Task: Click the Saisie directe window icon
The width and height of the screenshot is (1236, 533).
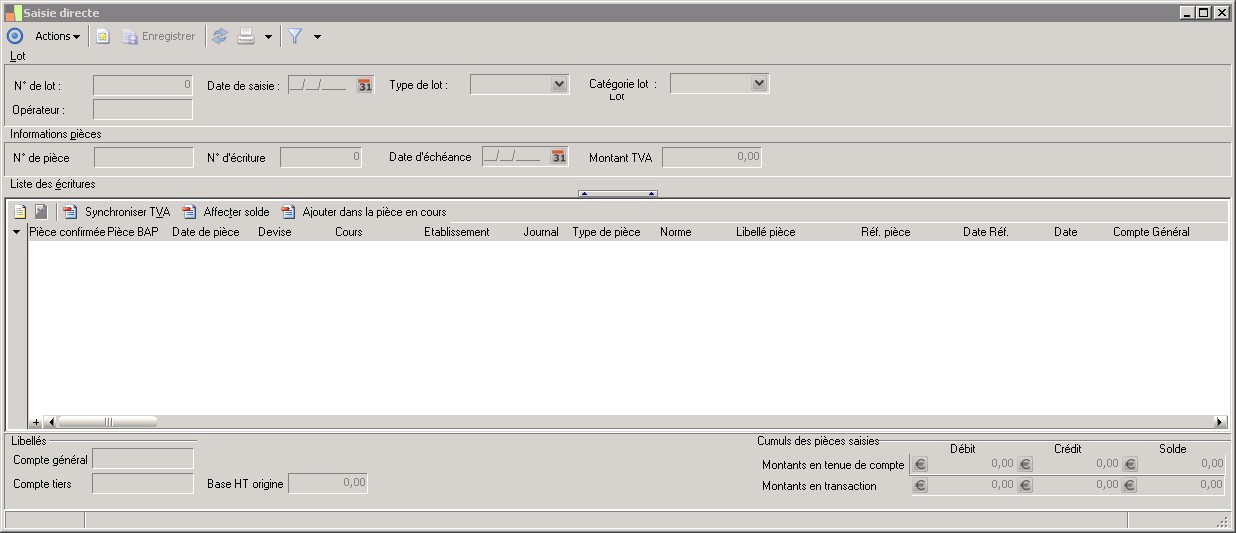Action: pos(13,13)
